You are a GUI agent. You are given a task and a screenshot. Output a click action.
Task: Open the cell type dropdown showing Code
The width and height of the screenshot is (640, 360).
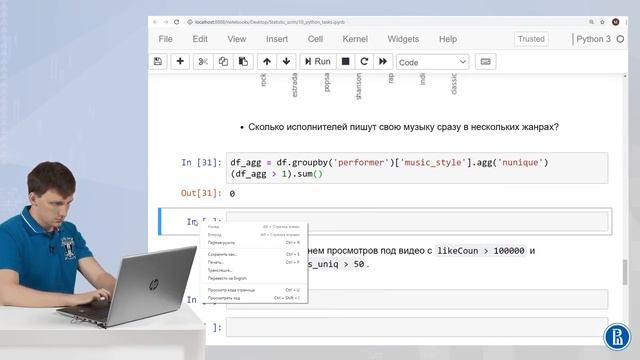tap(432, 62)
